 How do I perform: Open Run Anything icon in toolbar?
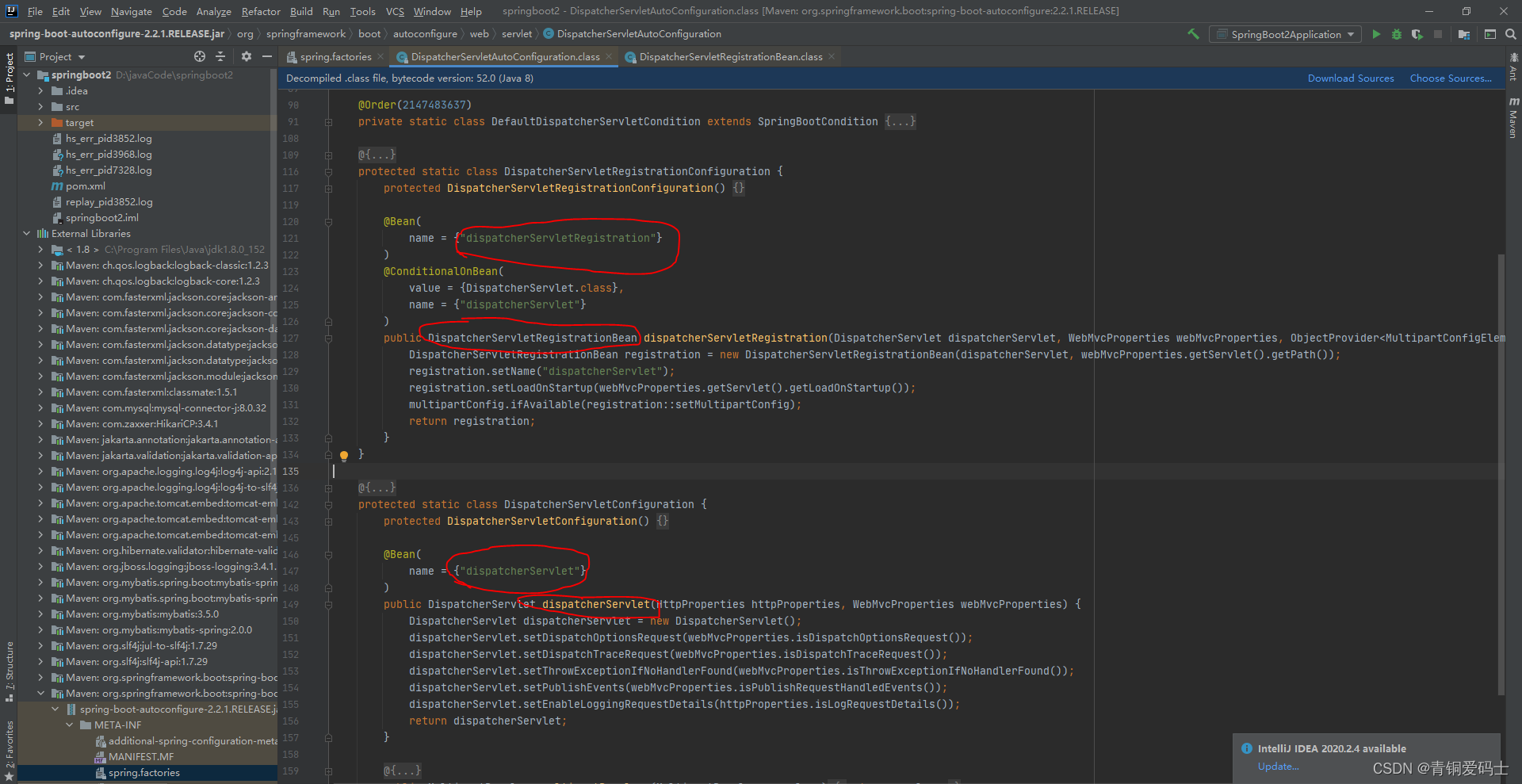[1490, 34]
